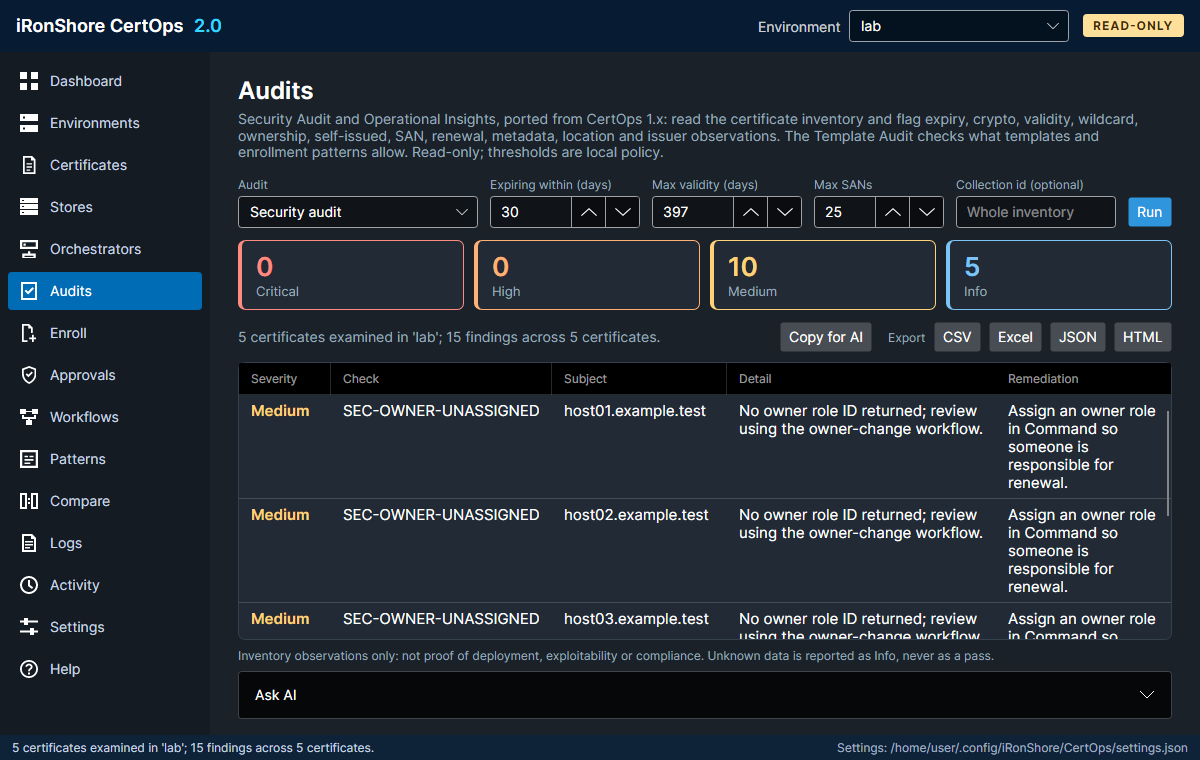
Task: Click the Enroll new-file icon
Action: [x=29, y=333]
